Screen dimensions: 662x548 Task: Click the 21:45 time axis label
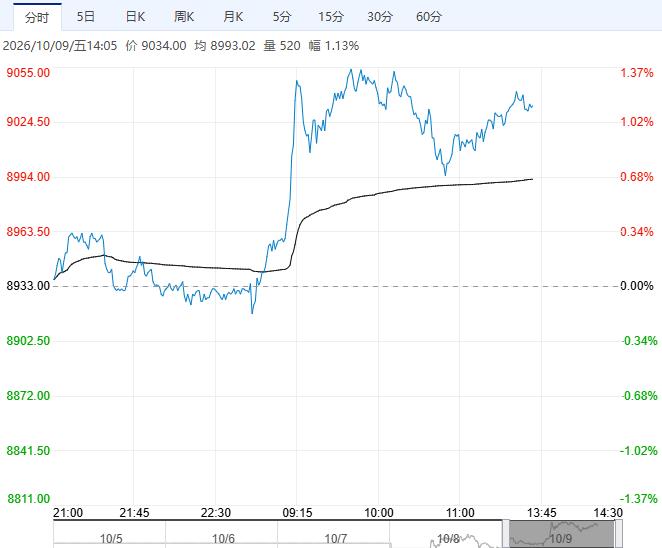point(134,513)
